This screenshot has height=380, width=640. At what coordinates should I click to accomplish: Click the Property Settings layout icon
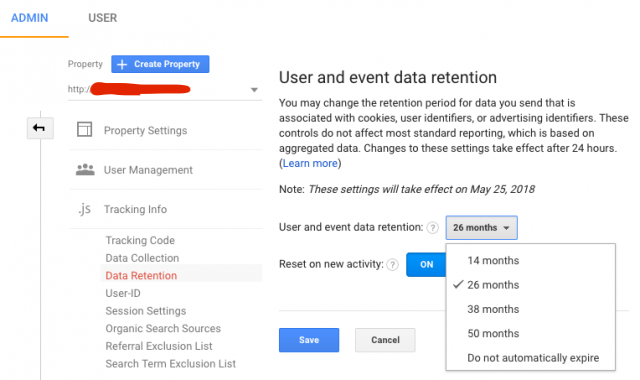84,129
